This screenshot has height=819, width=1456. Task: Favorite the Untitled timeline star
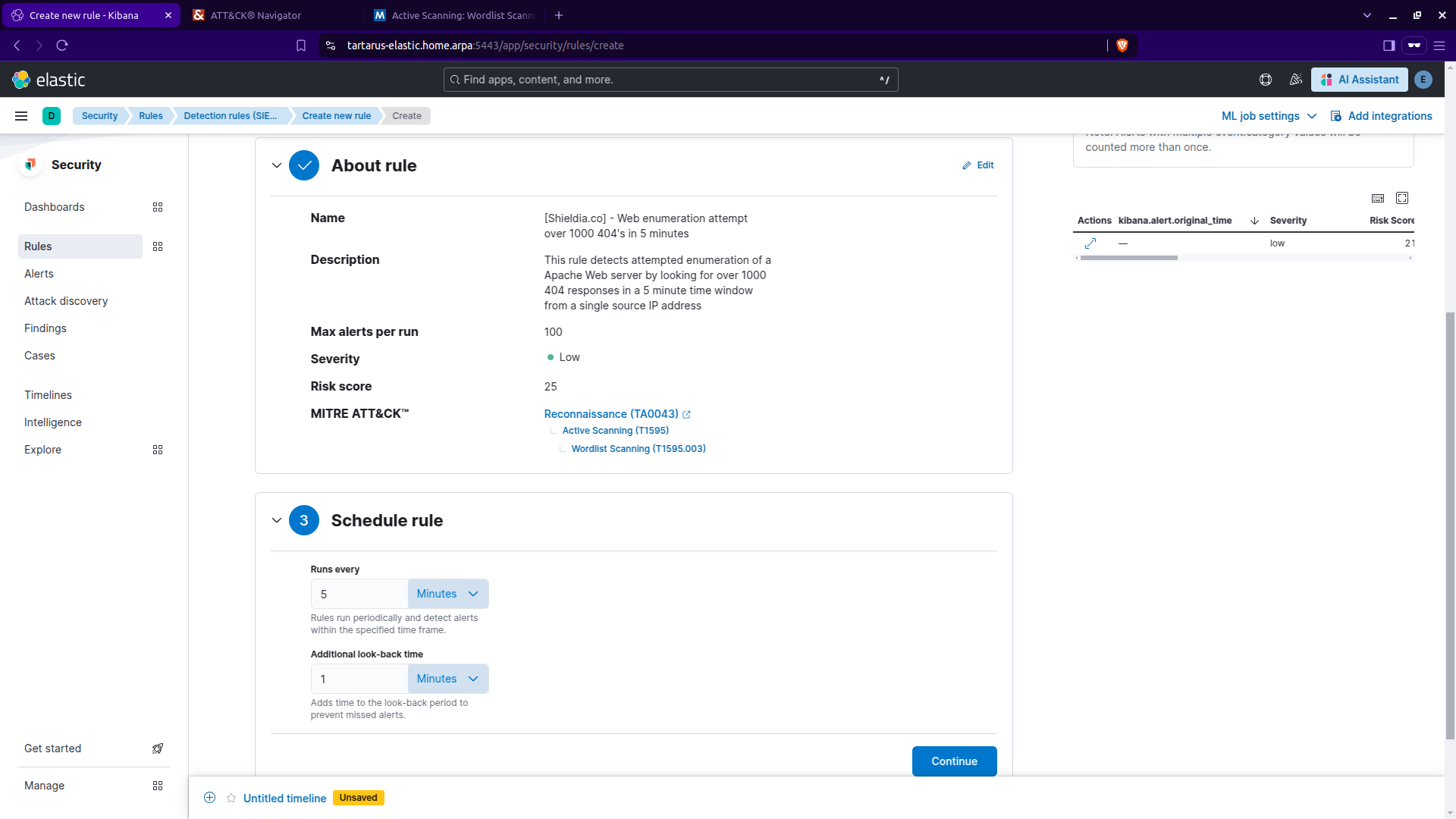pos(231,798)
